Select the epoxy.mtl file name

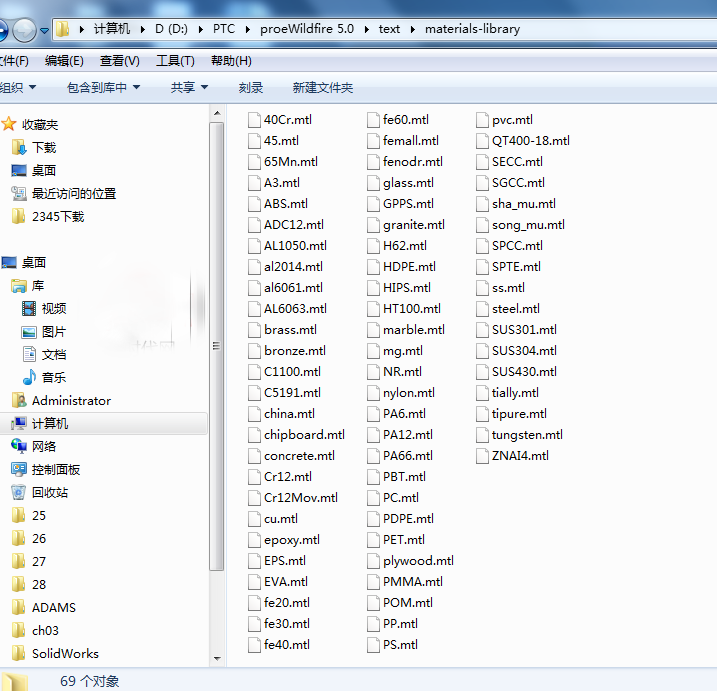[x=292, y=540]
